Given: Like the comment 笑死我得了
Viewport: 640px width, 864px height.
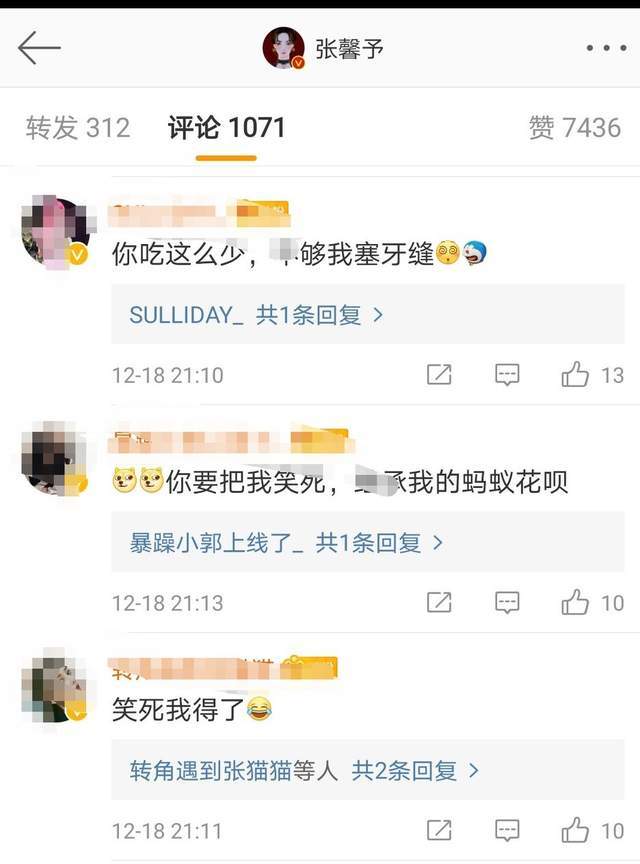Looking at the screenshot, I should point(575,830).
